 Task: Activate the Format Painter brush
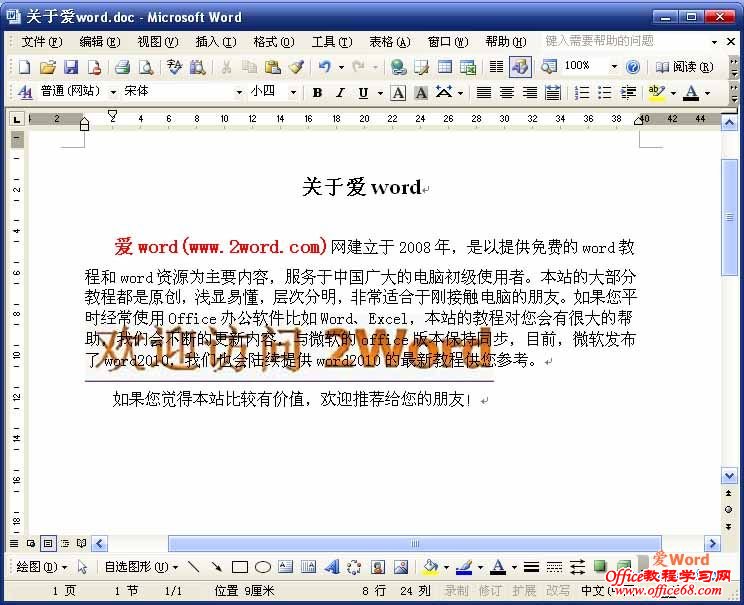coord(296,67)
